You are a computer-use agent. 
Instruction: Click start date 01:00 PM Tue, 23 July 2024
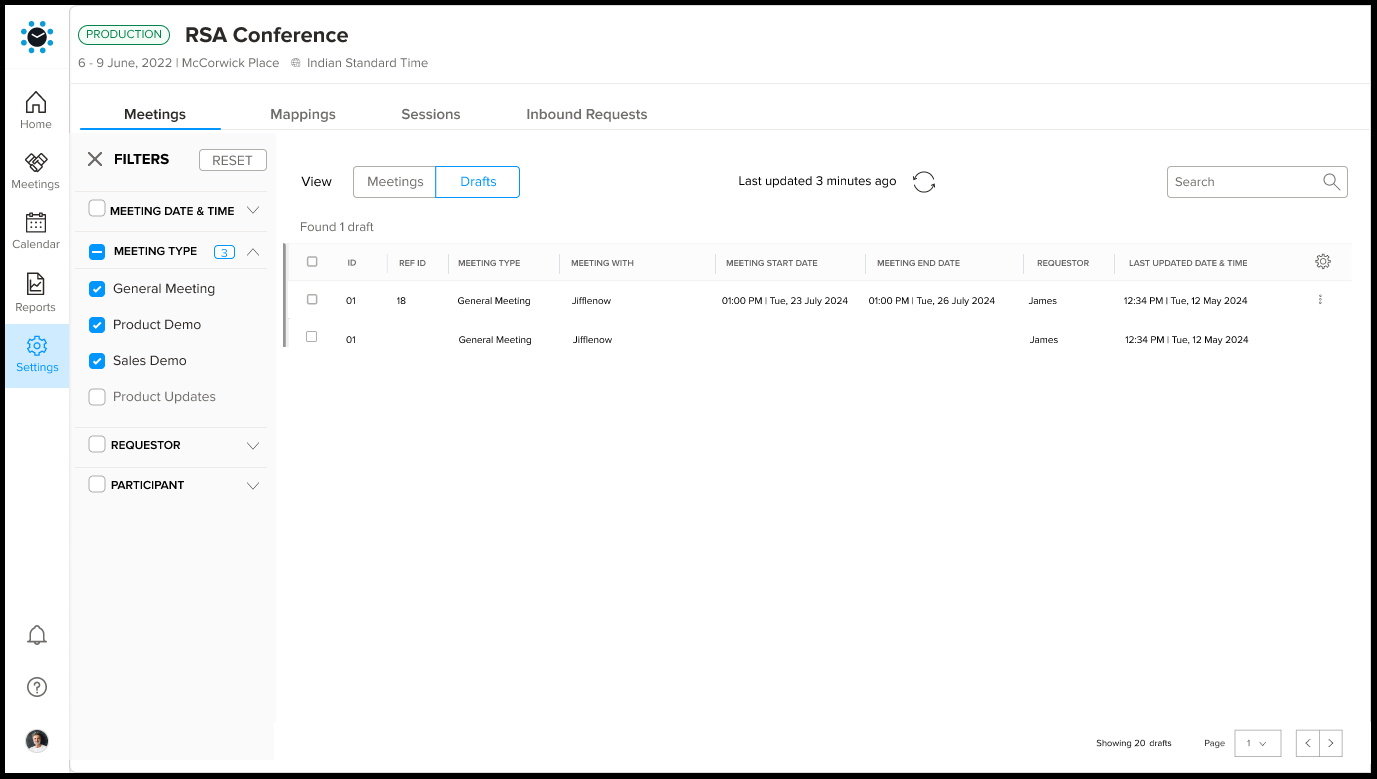click(x=785, y=301)
